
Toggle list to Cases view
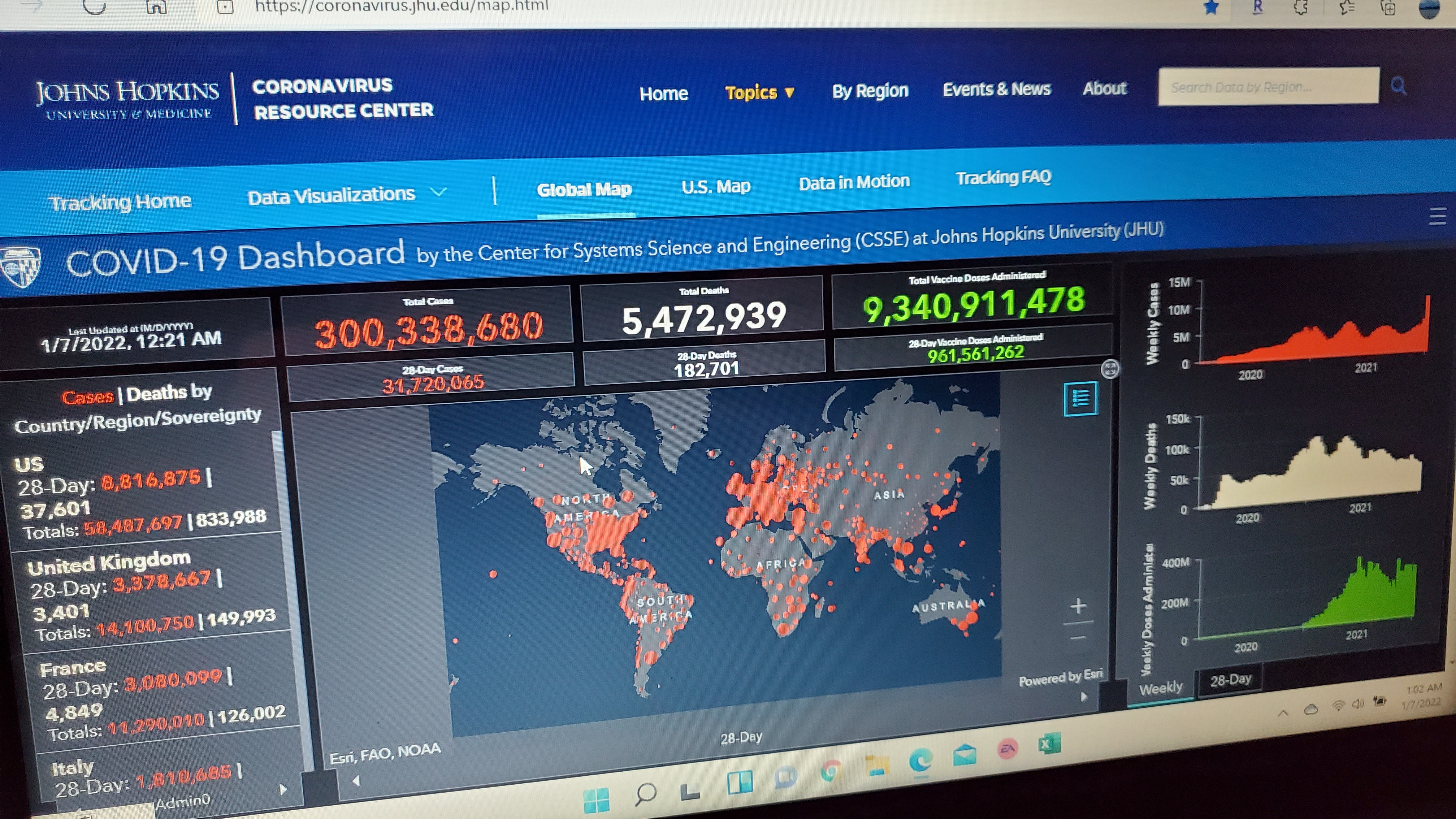[x=88, y=397]
